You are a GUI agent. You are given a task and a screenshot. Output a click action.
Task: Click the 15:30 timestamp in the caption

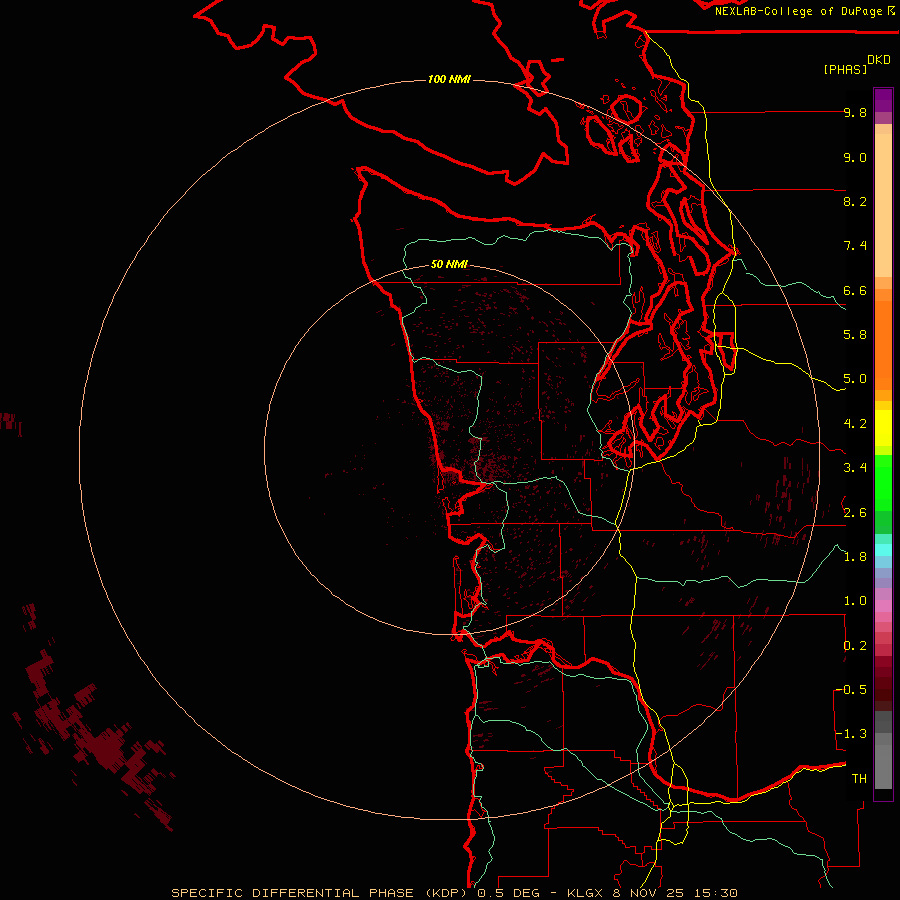point(718,893)
